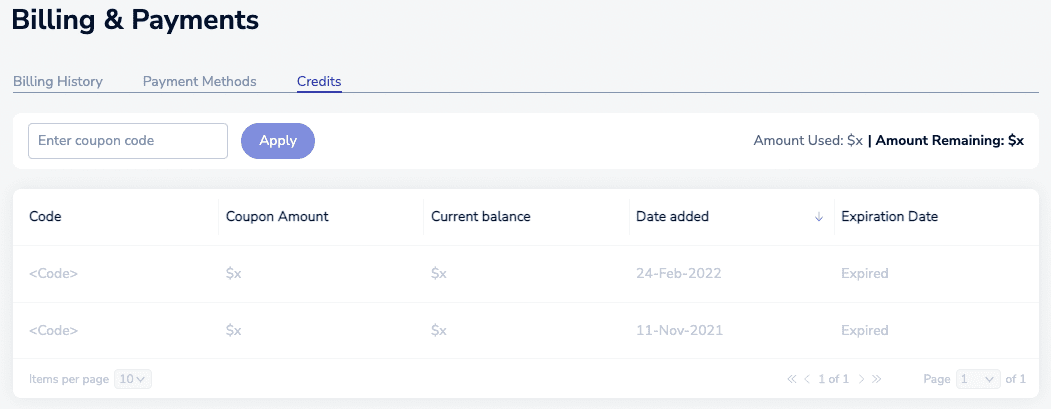The image size is (1051, 409).
Task: Sort by Expiration Date column header
Action: click(x=890, y=217)
